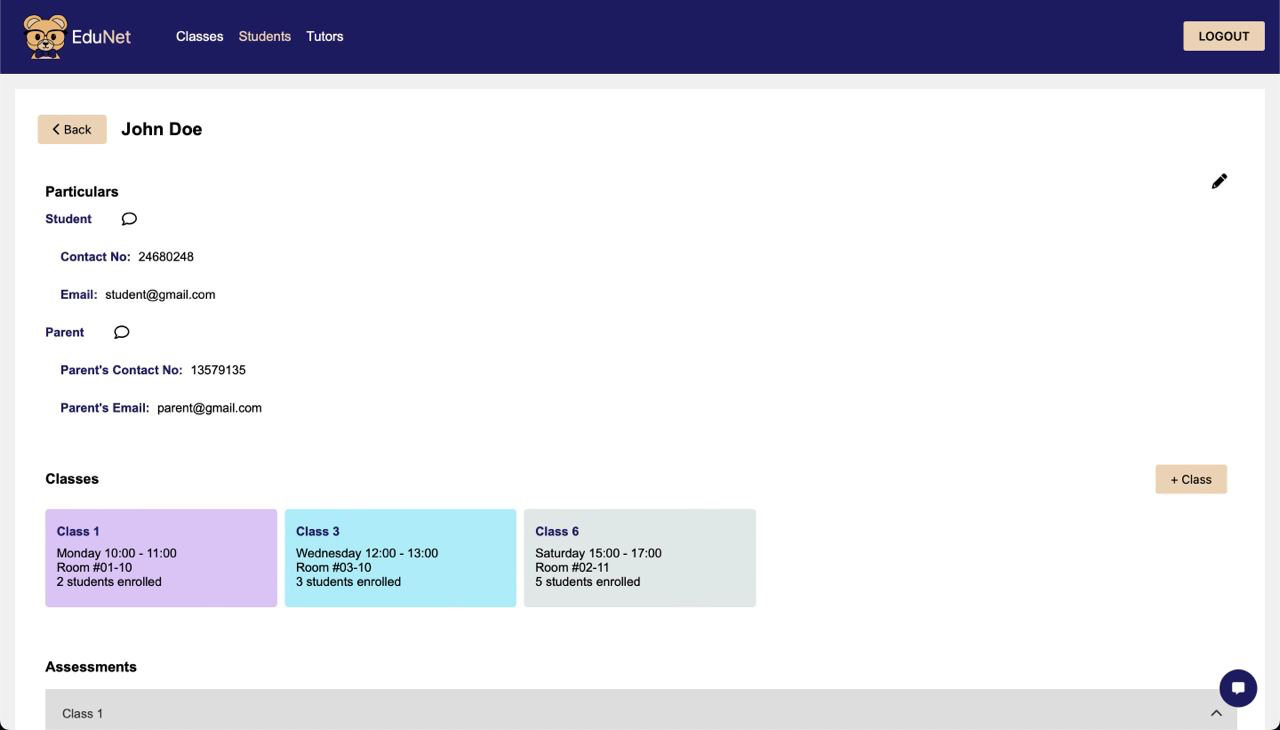Click the John Doe heading

click(162, 129)
